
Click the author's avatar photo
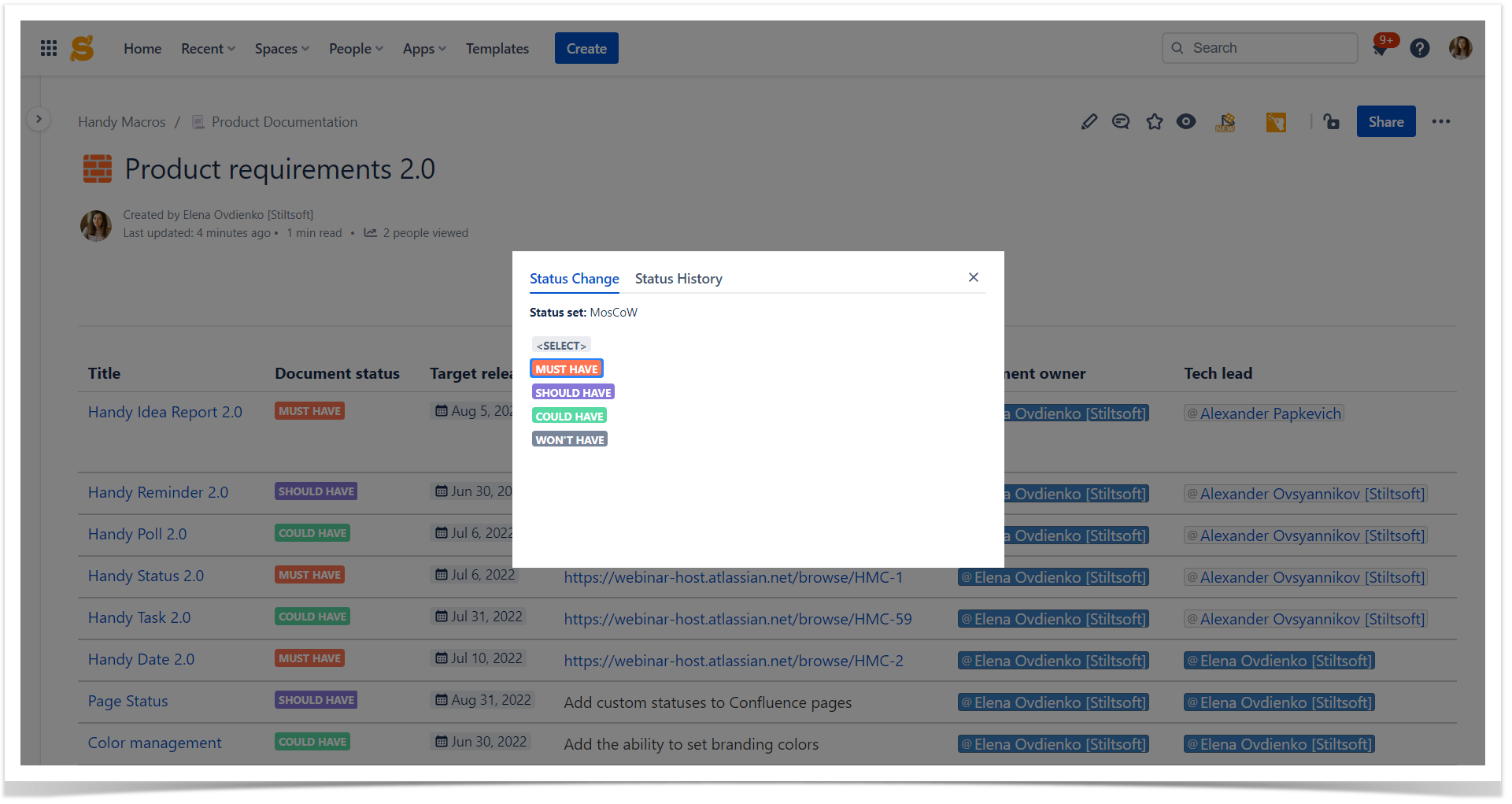pos(96,225)
